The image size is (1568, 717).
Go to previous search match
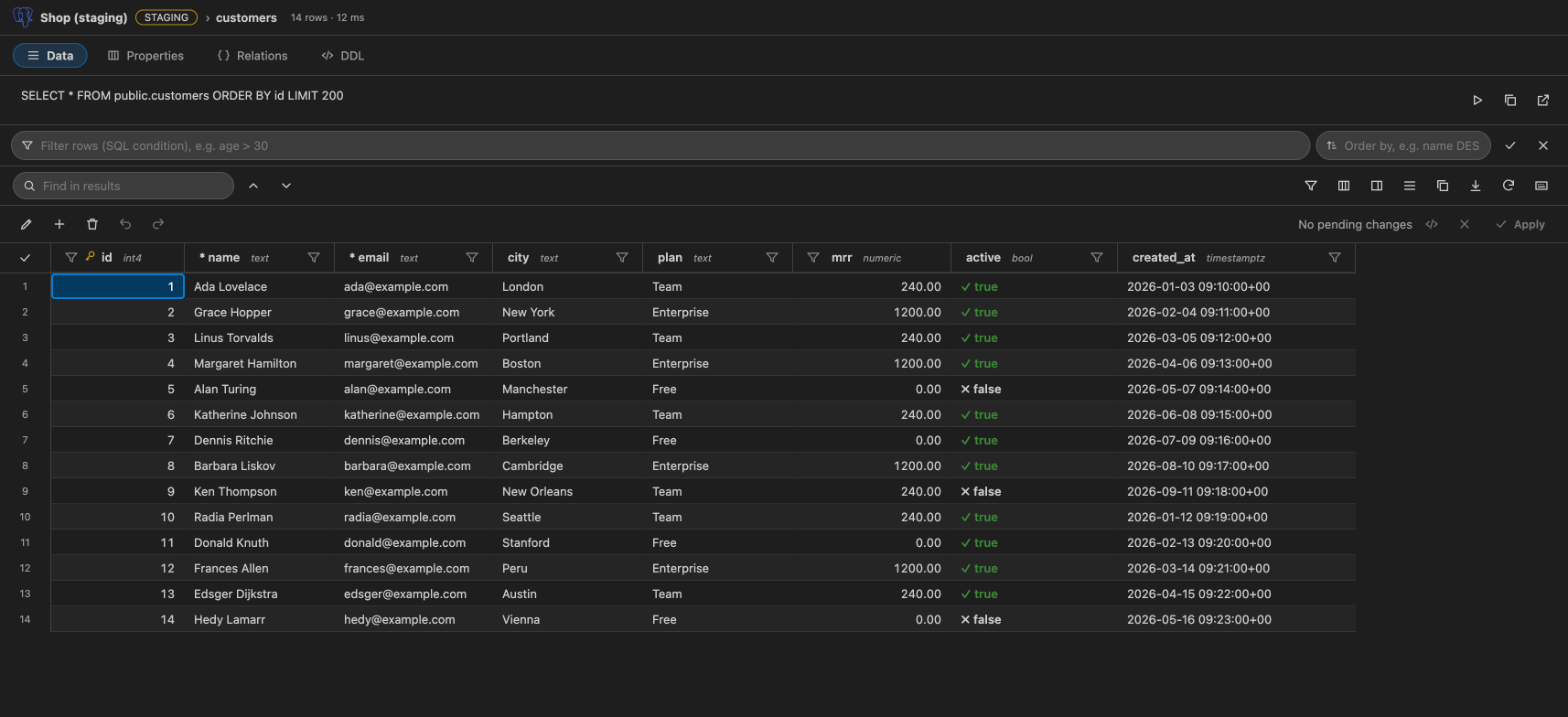(x=253, y=186)
